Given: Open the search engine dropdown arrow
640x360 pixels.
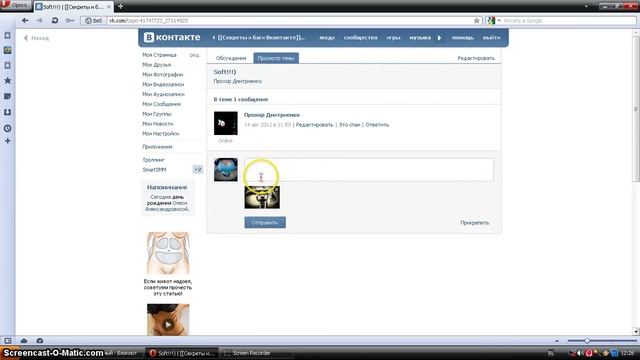Looking at the screenshot, I should pos(499,20).
